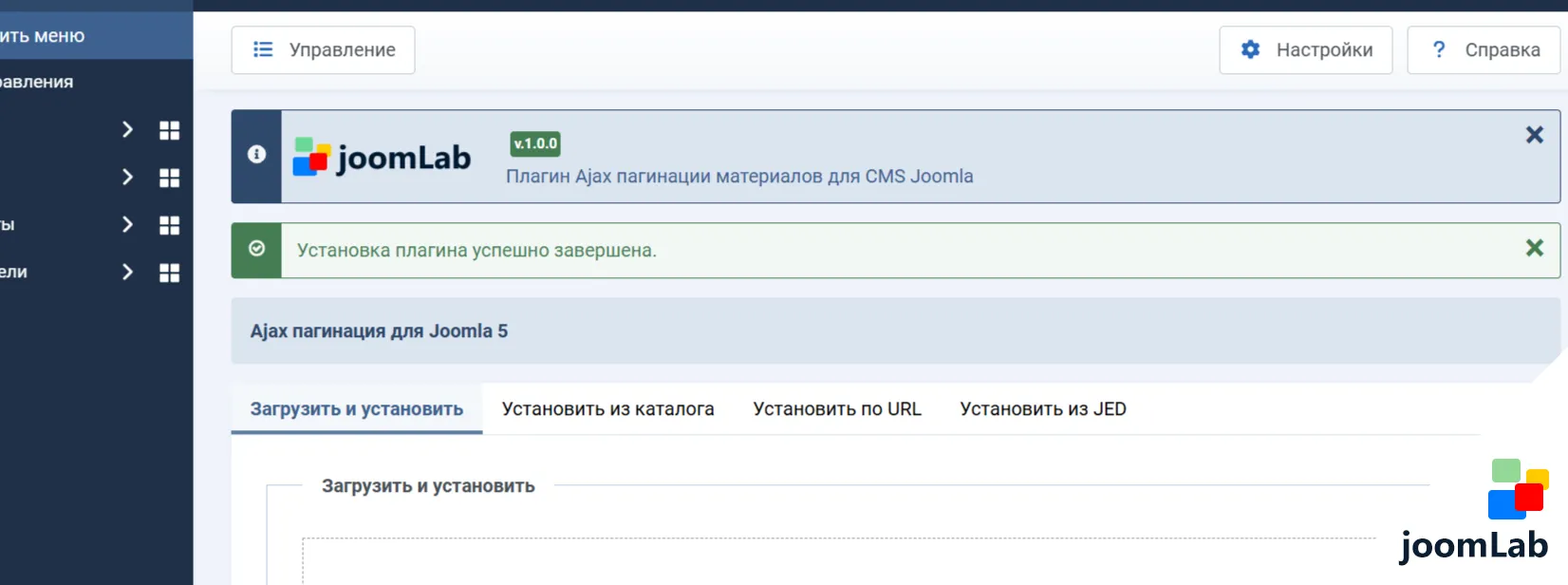
Task: Open the Справка help button
Action: pos(1484,50)
